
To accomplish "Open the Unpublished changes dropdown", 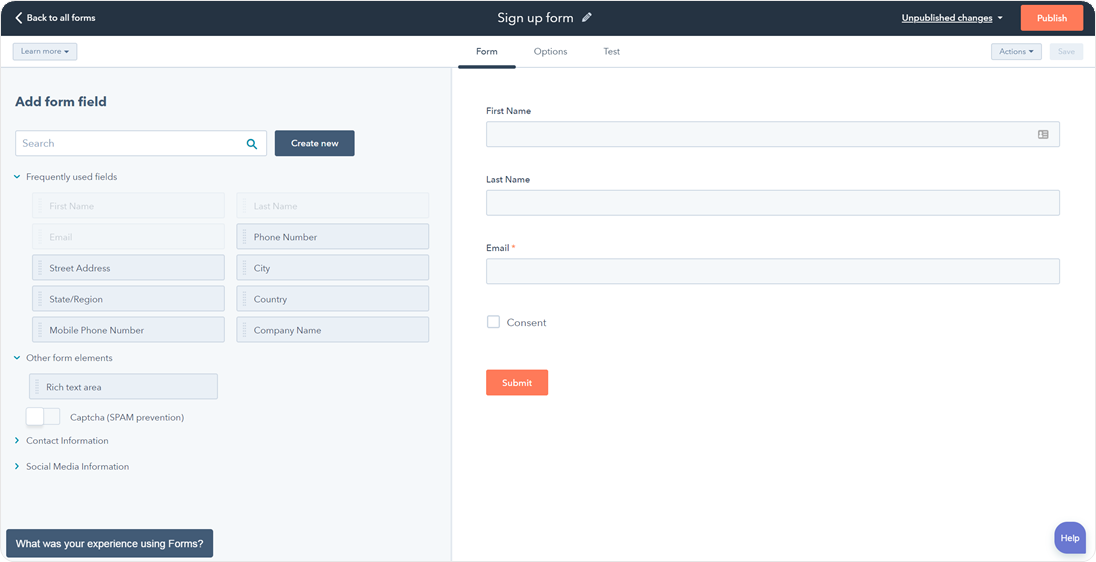I will pyautogui.click(x=951, y=18).
